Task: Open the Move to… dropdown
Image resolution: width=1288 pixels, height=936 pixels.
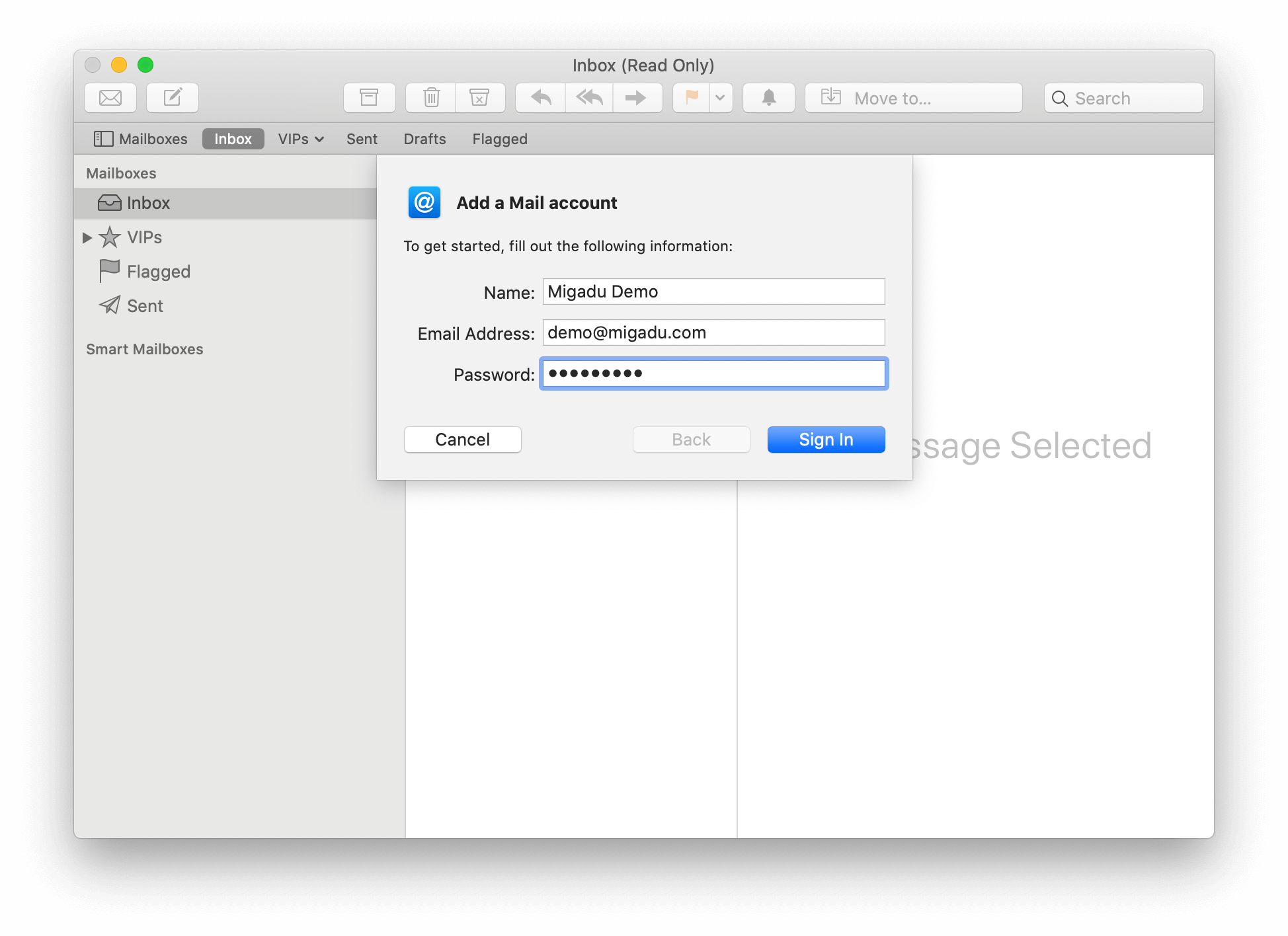Action: pos(914,98)
